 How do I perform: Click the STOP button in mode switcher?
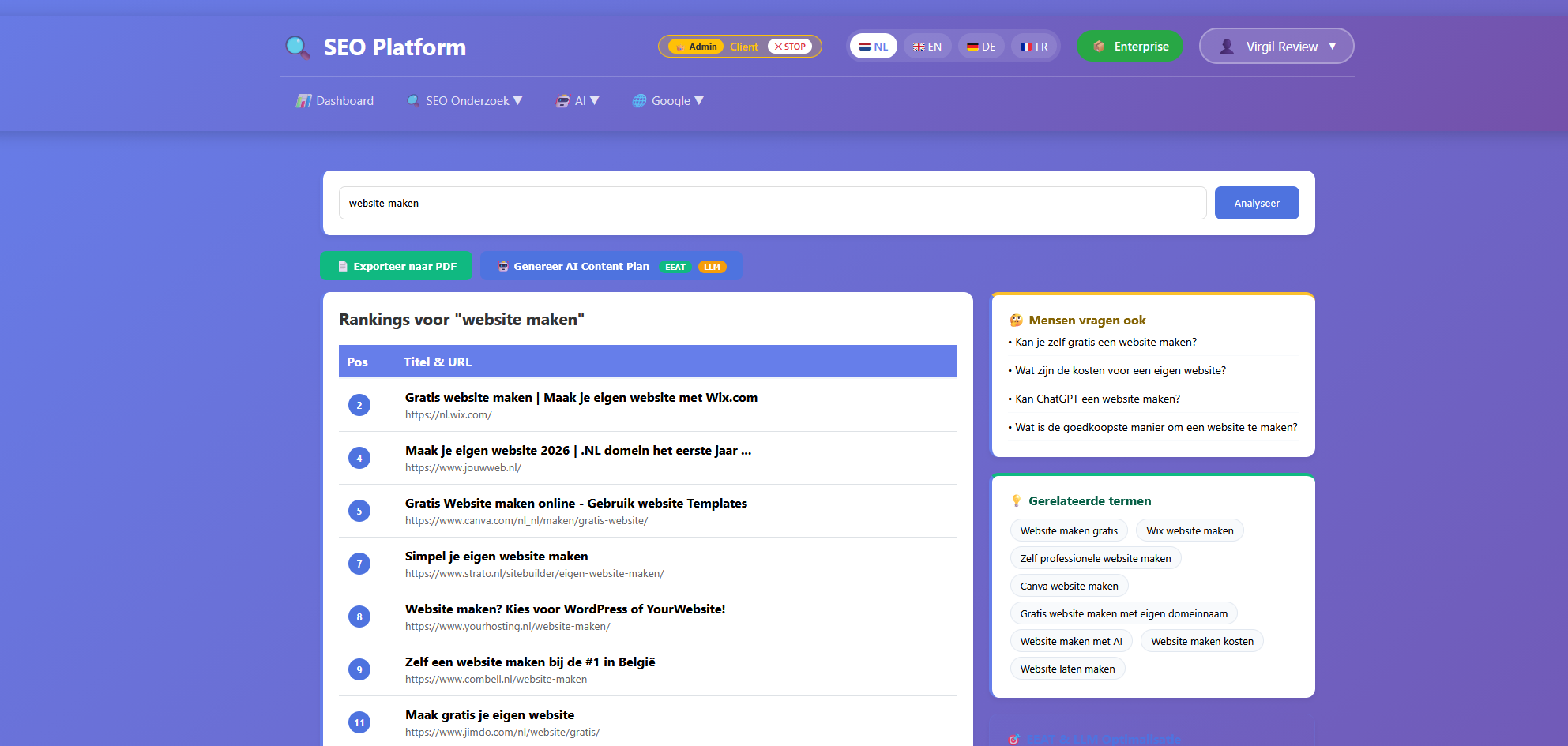(x=790, y=47)
